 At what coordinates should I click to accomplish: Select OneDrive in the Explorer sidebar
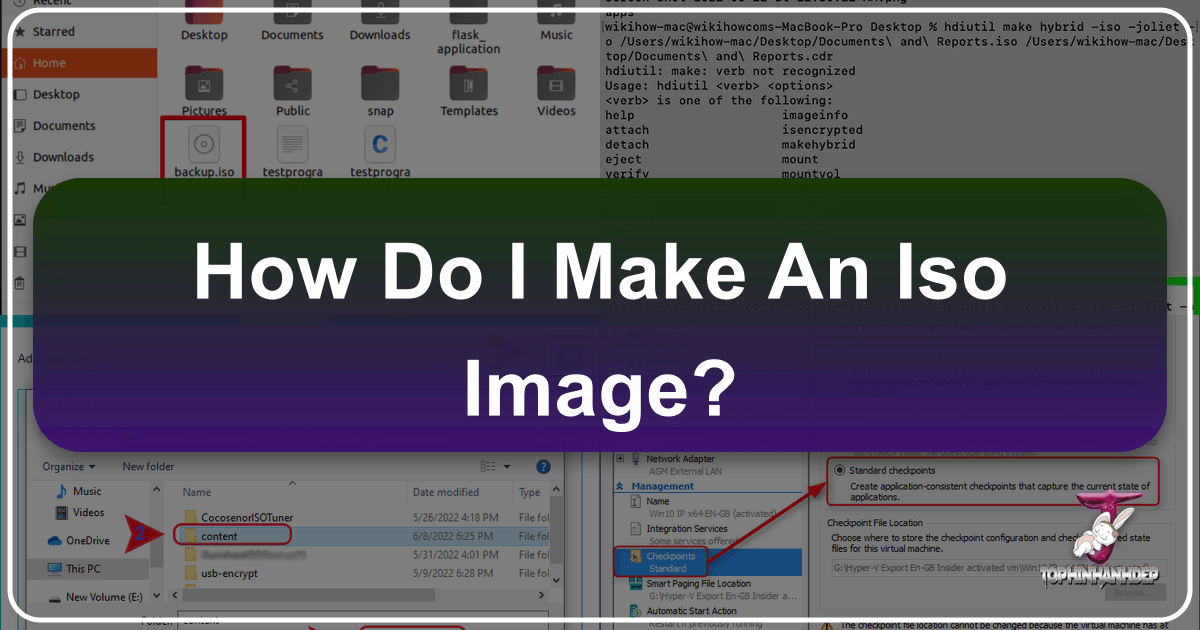tap(86, 541)
